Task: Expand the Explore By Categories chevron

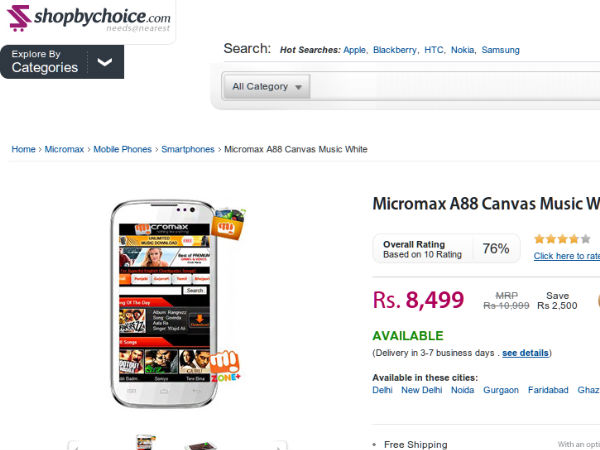Action: (x=105, y=62)
